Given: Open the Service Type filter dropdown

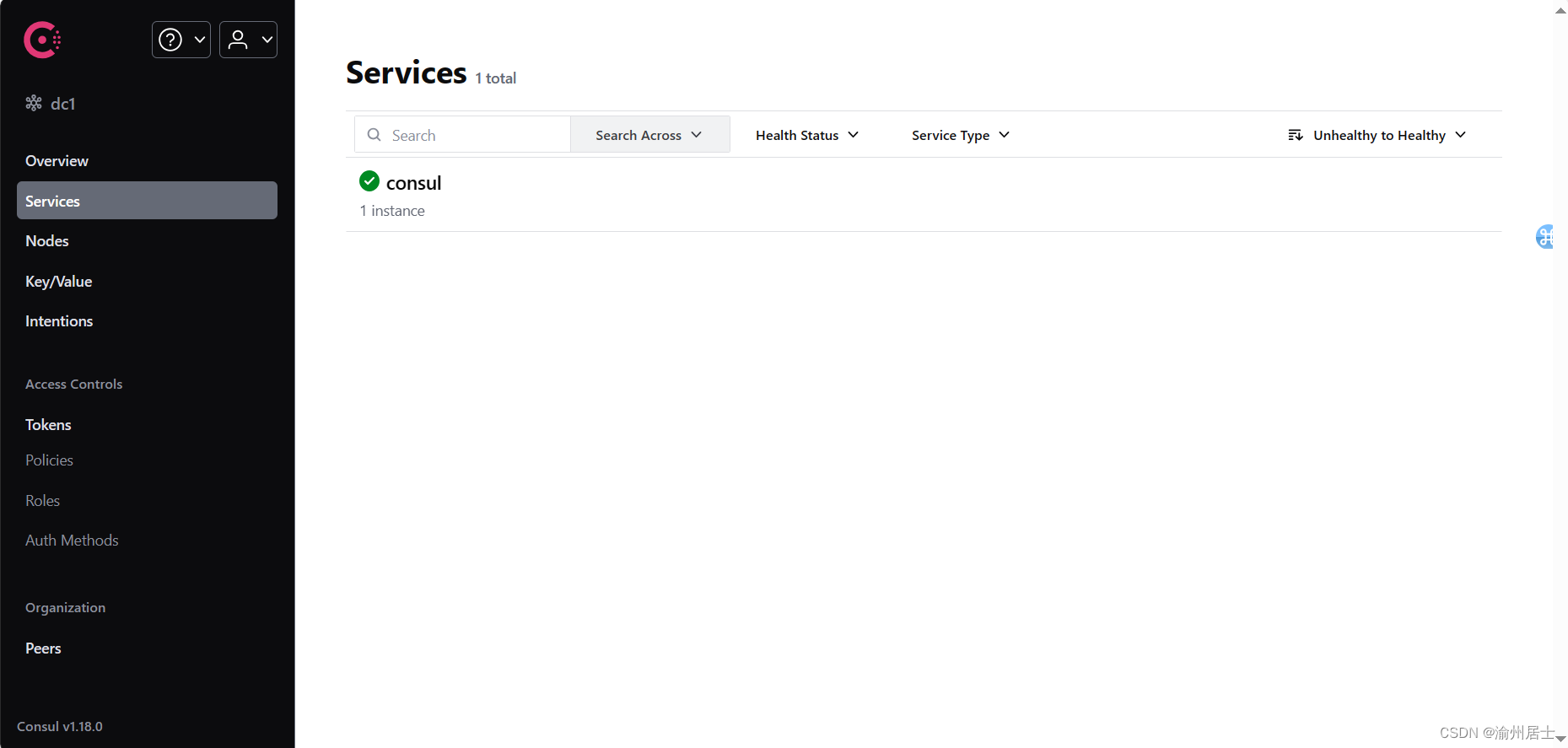Looking at the screenshot, I should 961,135.
